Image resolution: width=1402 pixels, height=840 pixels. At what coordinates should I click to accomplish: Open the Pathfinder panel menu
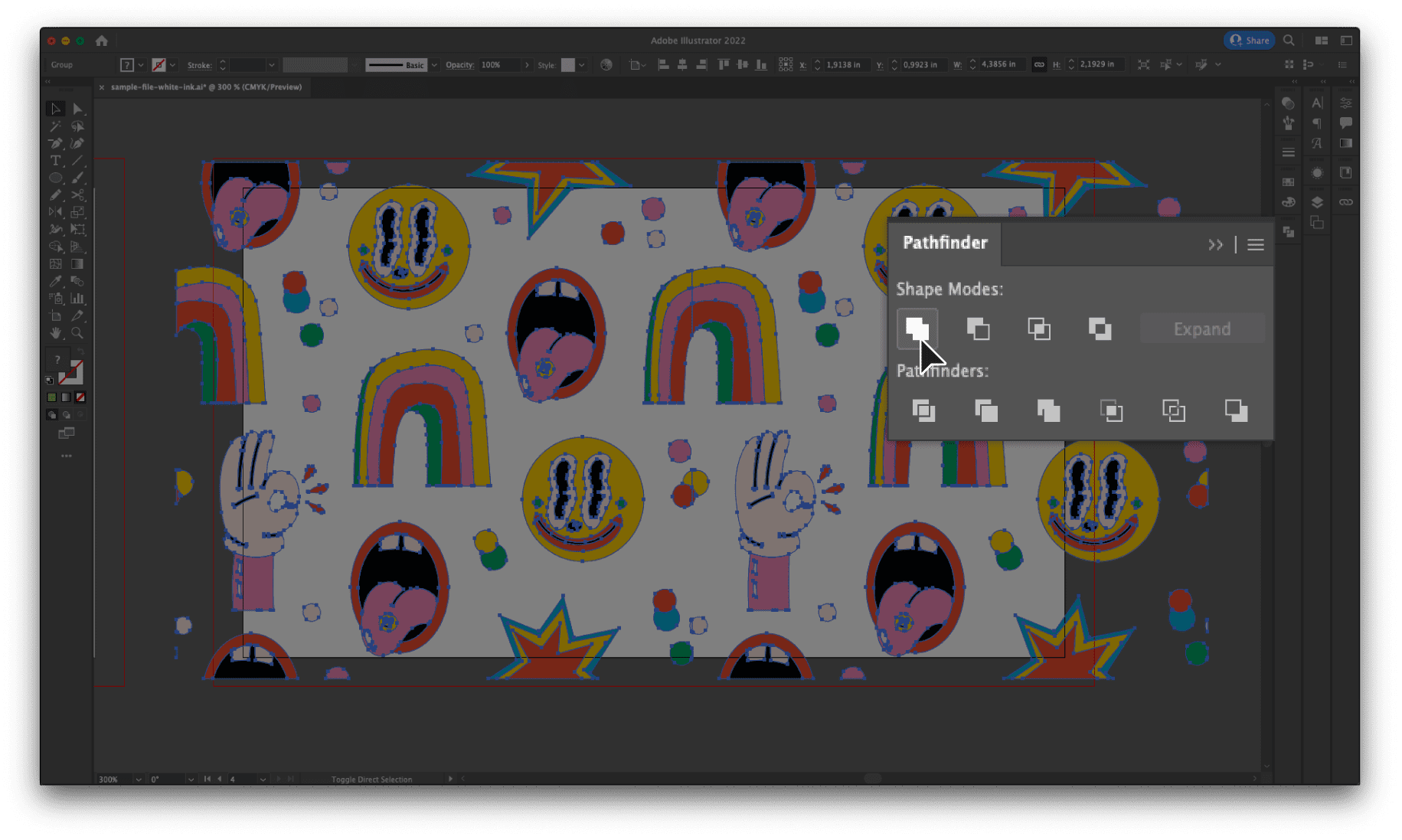pyautogui.click(x=1256, y=245)
